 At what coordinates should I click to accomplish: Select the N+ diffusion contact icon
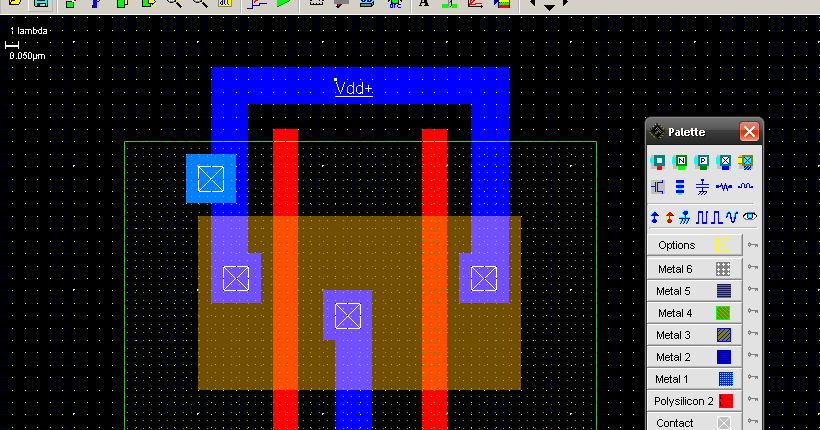[680, 162]
